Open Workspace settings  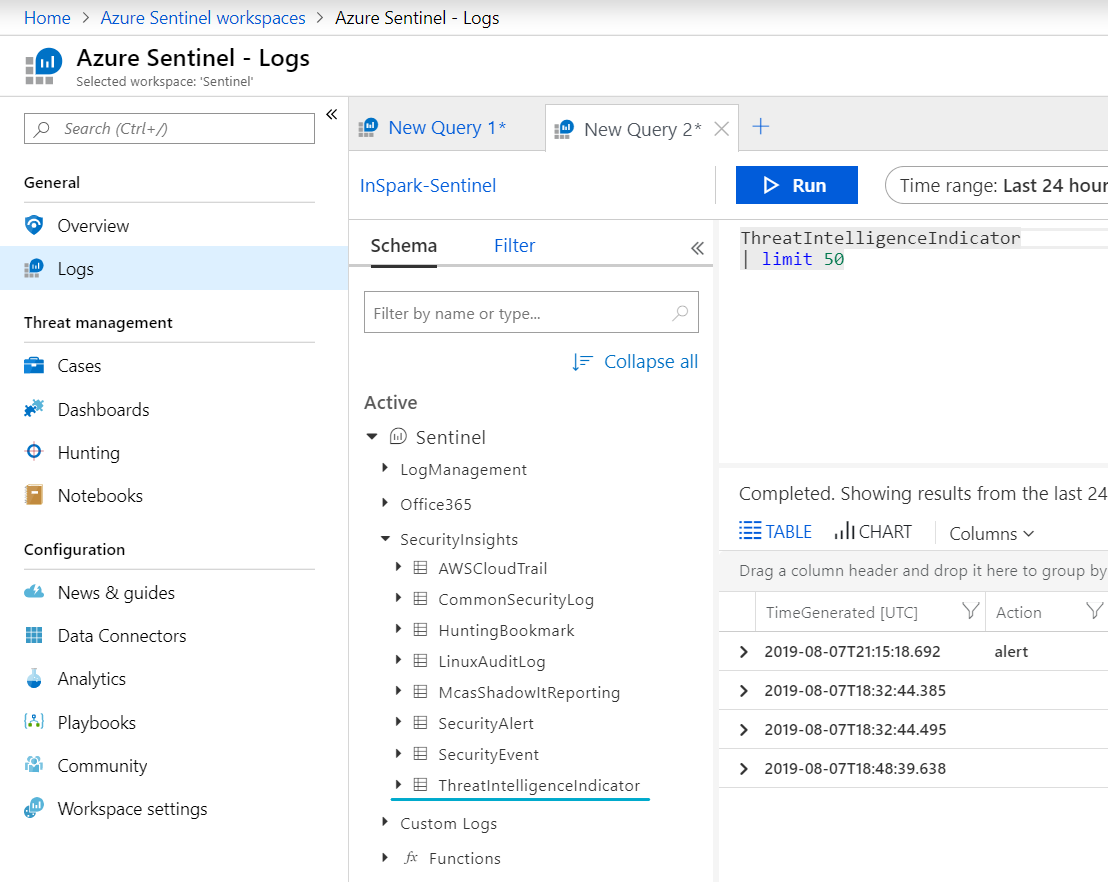[132, 808]
